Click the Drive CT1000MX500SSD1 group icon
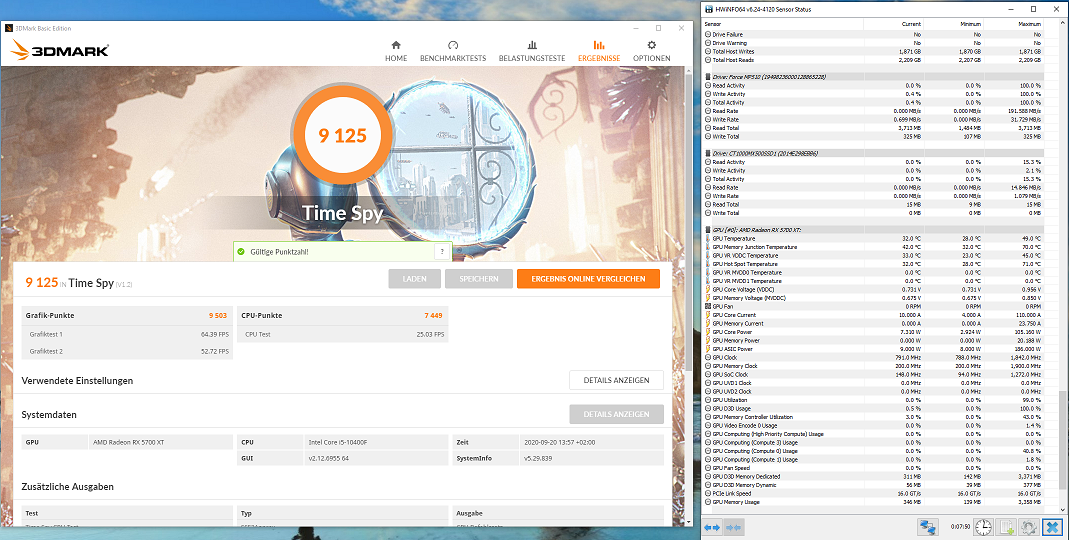1069x540 pixels. (708, 153)
